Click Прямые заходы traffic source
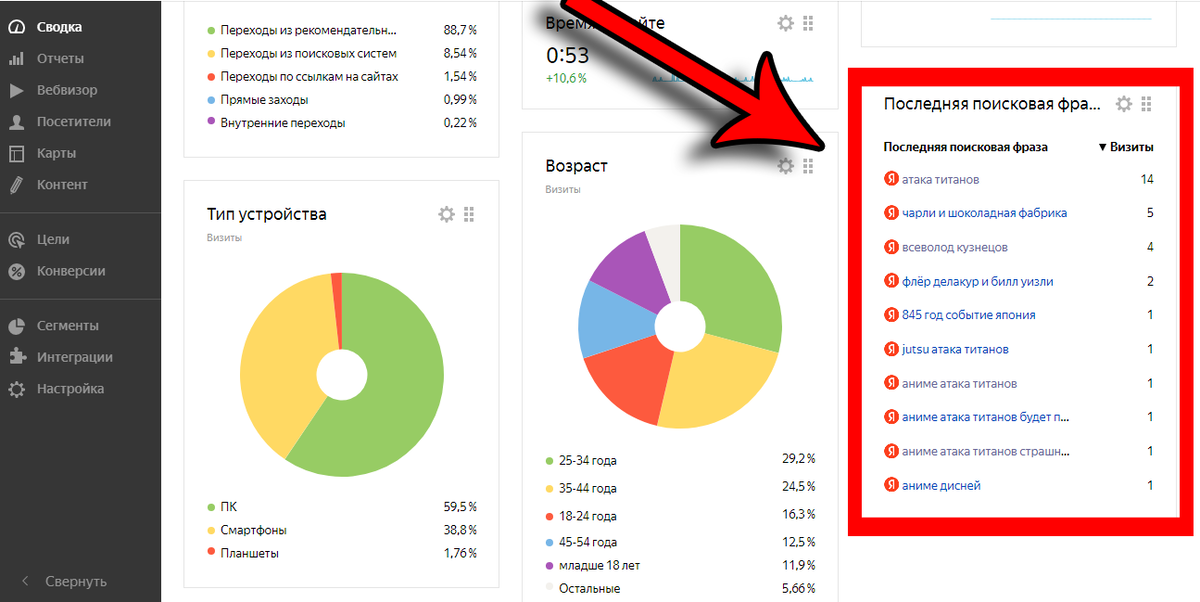1200x602 pixels. (264, 100)
